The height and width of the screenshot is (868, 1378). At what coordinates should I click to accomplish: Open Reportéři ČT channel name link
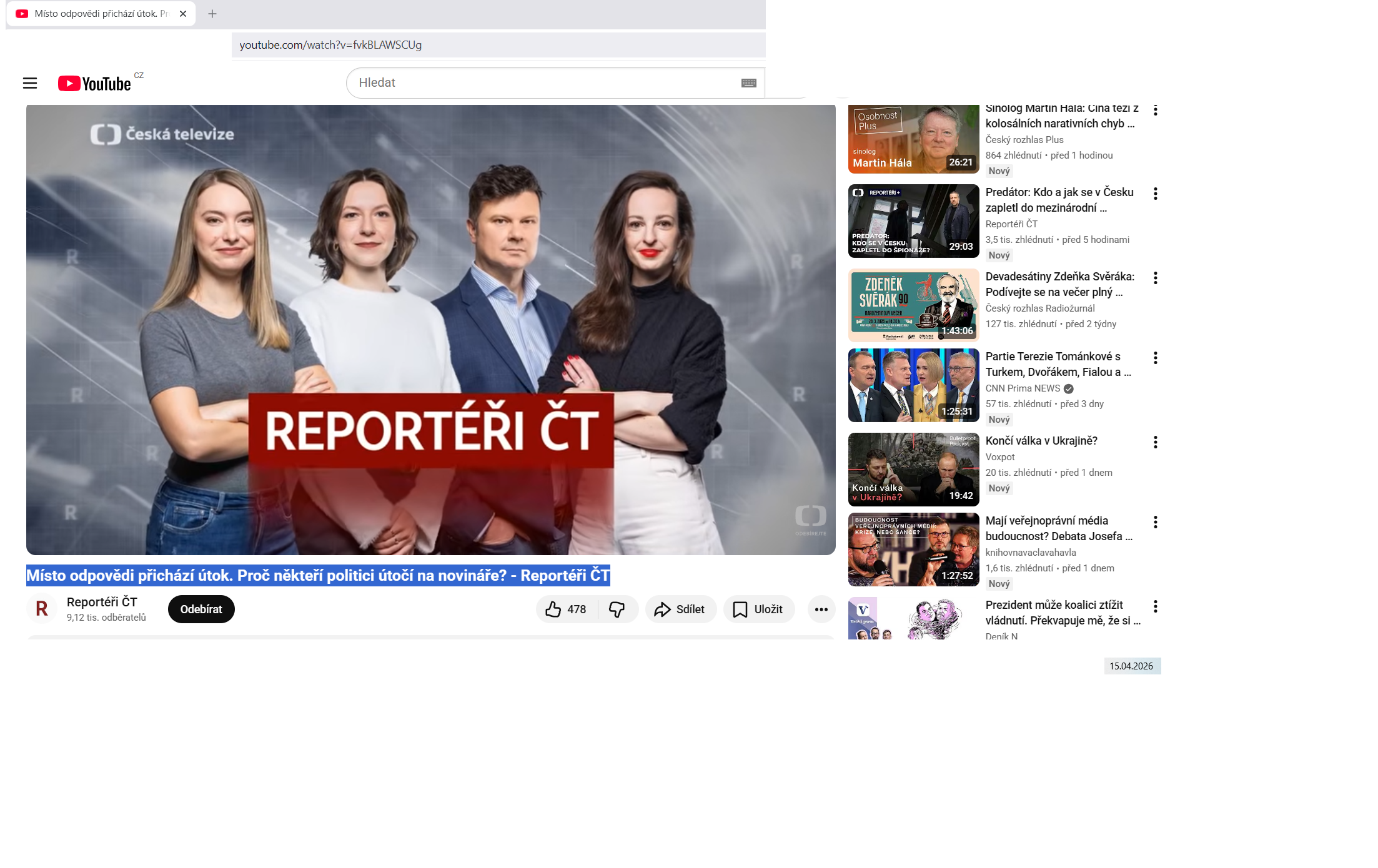point(102,602)
